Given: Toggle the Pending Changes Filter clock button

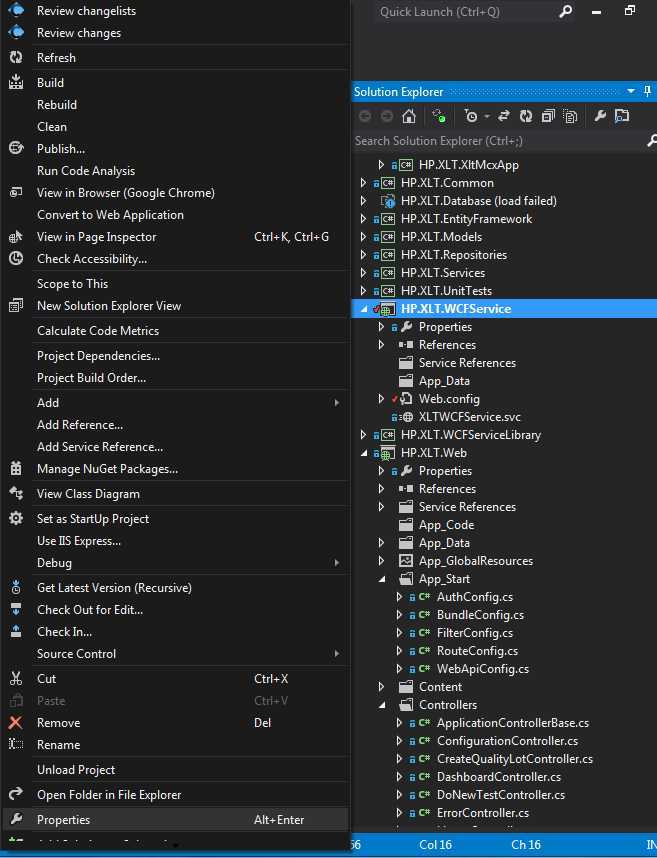Looking at the screenshot, I should (470, 116).
